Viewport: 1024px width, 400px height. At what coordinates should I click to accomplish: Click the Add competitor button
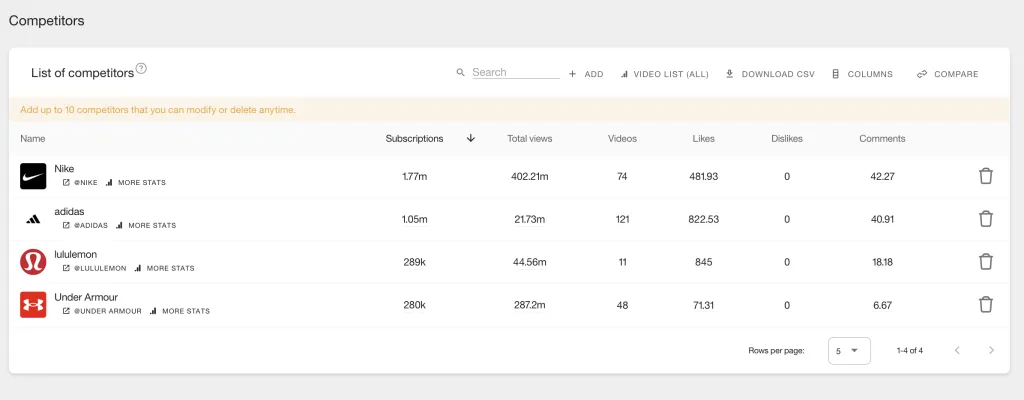pos(586,74)
